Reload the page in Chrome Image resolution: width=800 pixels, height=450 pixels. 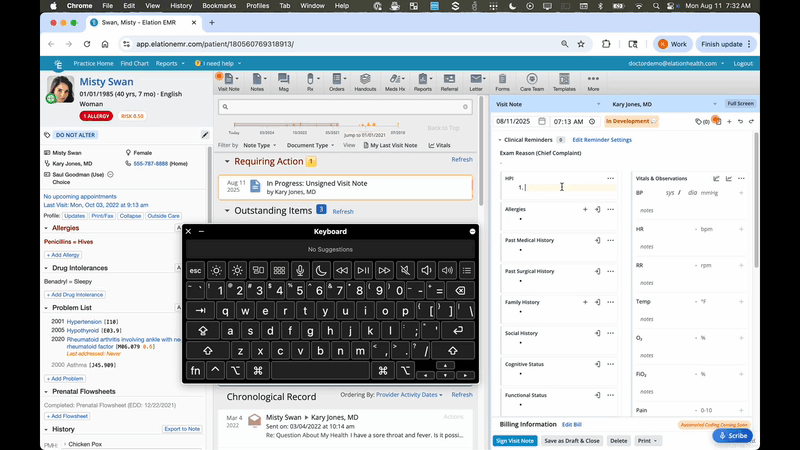pyautogui.click(x=87, y=44)
